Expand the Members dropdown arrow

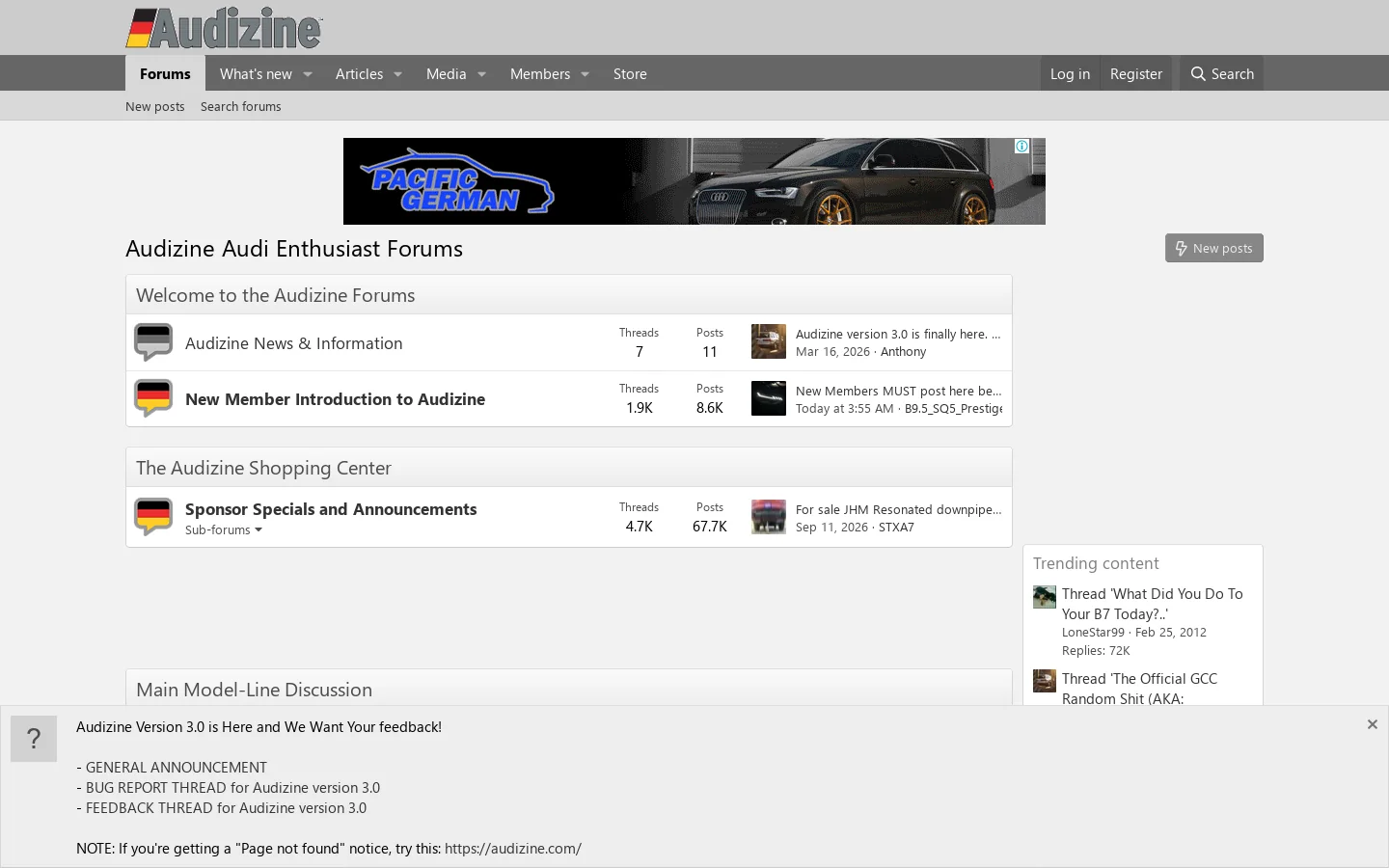tap(585, 74)
